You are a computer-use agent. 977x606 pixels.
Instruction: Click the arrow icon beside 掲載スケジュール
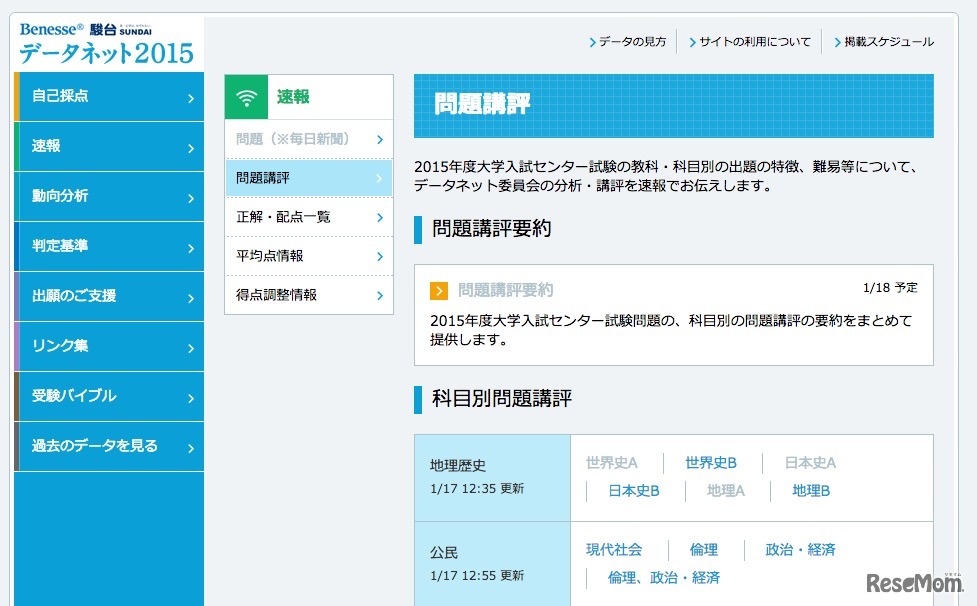pos(836,42)
